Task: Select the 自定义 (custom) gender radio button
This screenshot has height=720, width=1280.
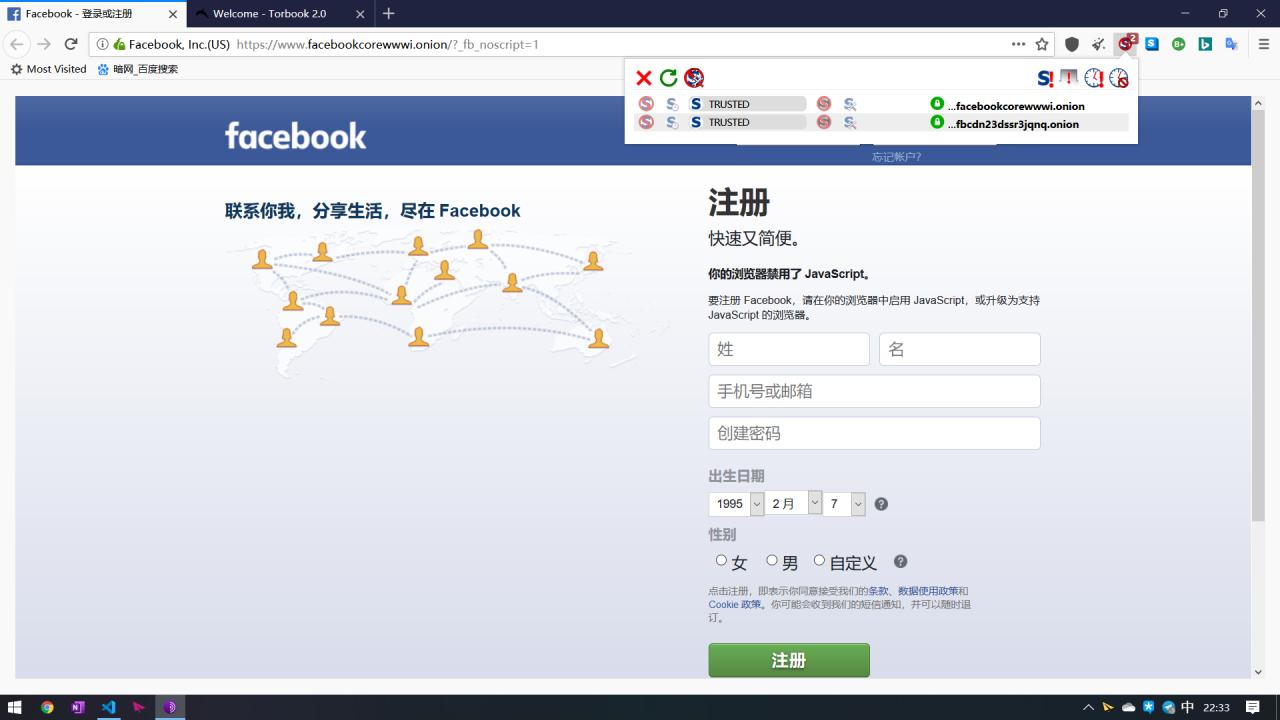Action: [819, 560]
